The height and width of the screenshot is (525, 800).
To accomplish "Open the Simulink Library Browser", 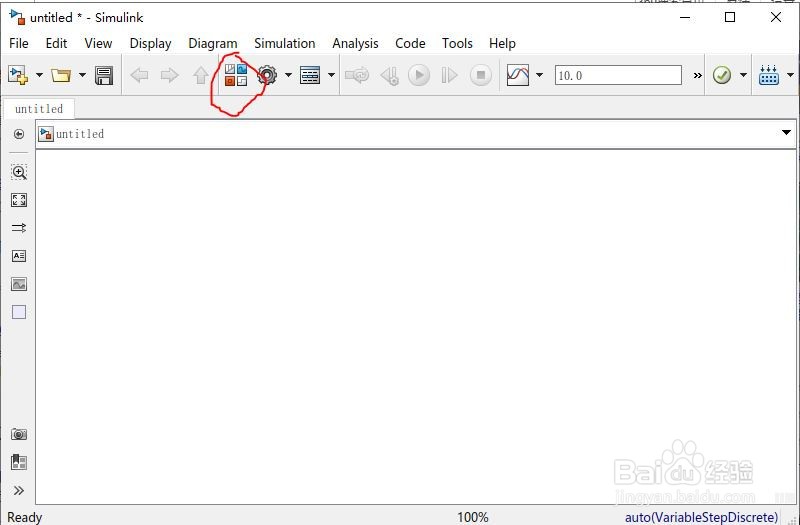I will click(236, 75).
